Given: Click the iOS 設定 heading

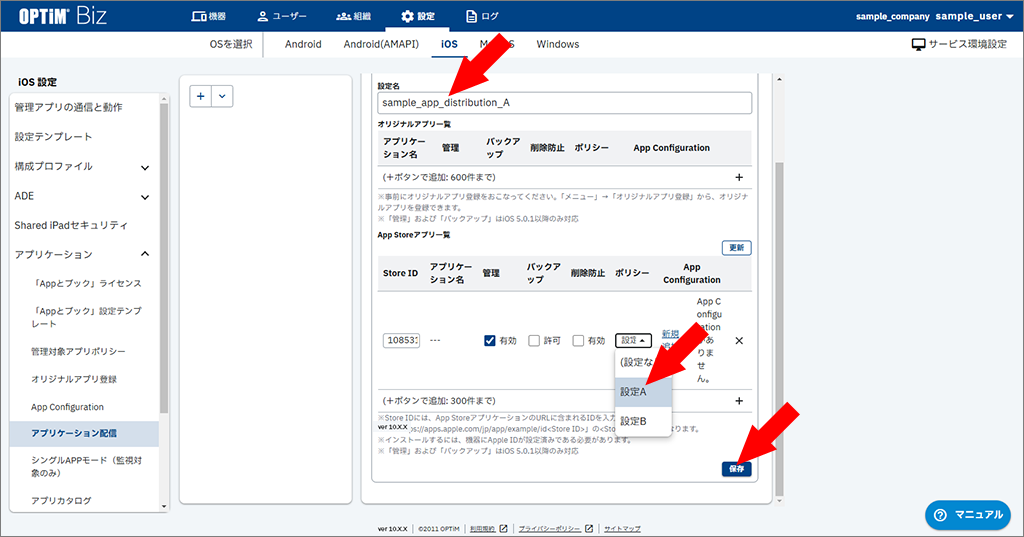Looking at the screenshot, I should coord(37,82).
